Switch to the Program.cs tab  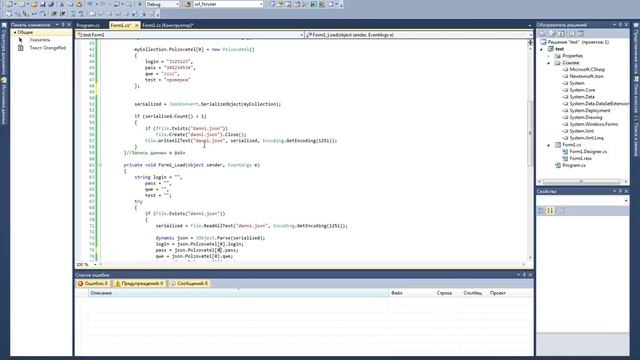coord(88,25)
